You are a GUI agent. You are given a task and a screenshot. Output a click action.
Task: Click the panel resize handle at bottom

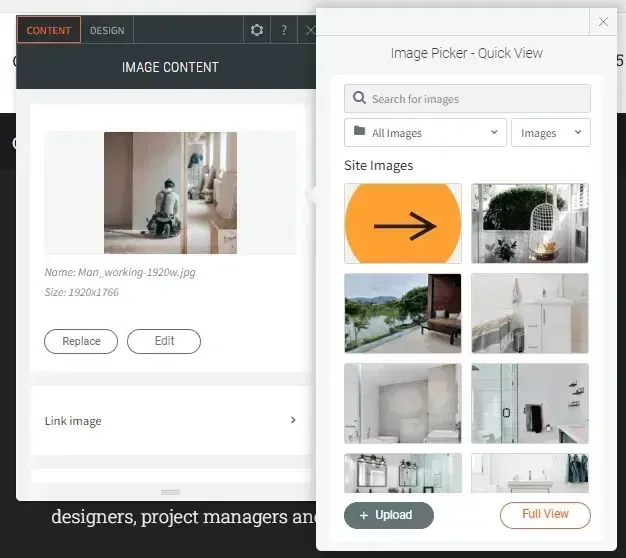(170, 492)
